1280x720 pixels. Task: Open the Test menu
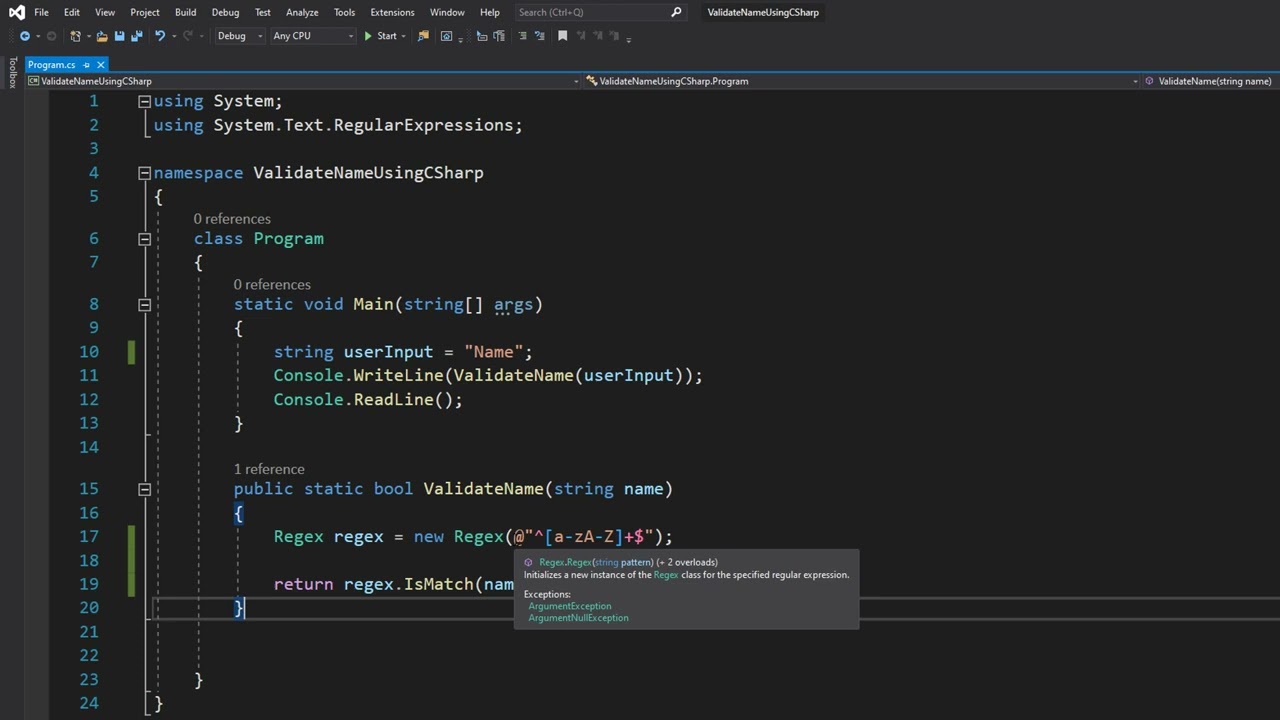point(262,12)
